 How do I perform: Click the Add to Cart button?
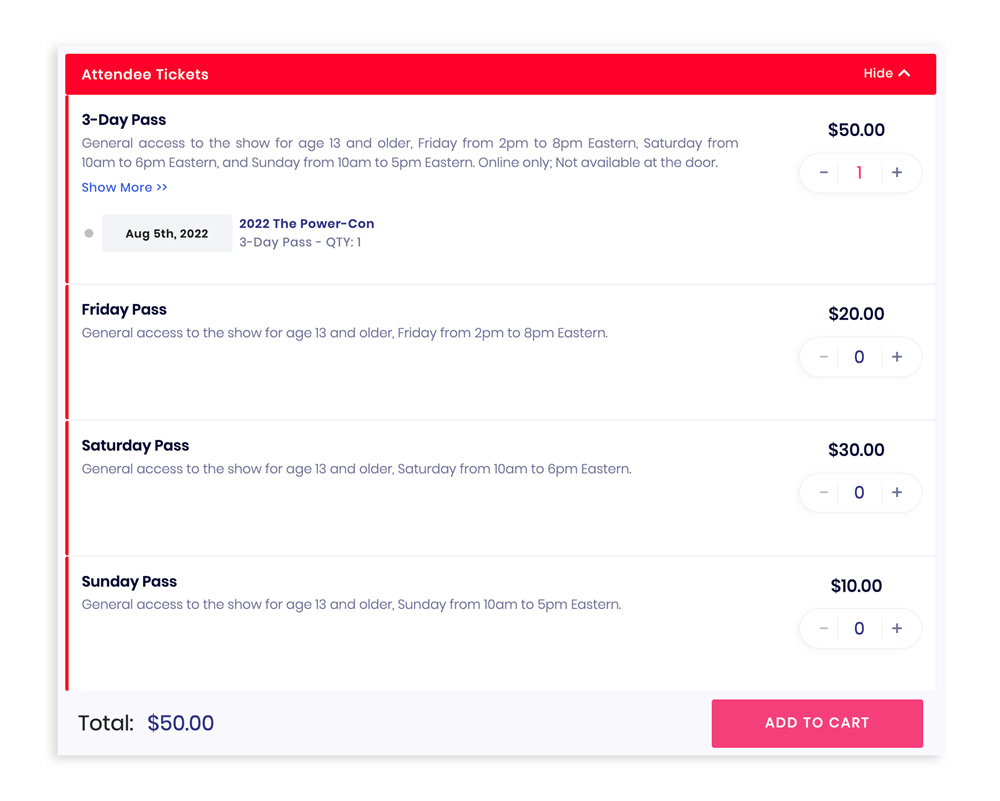click(x=817, y=723)
